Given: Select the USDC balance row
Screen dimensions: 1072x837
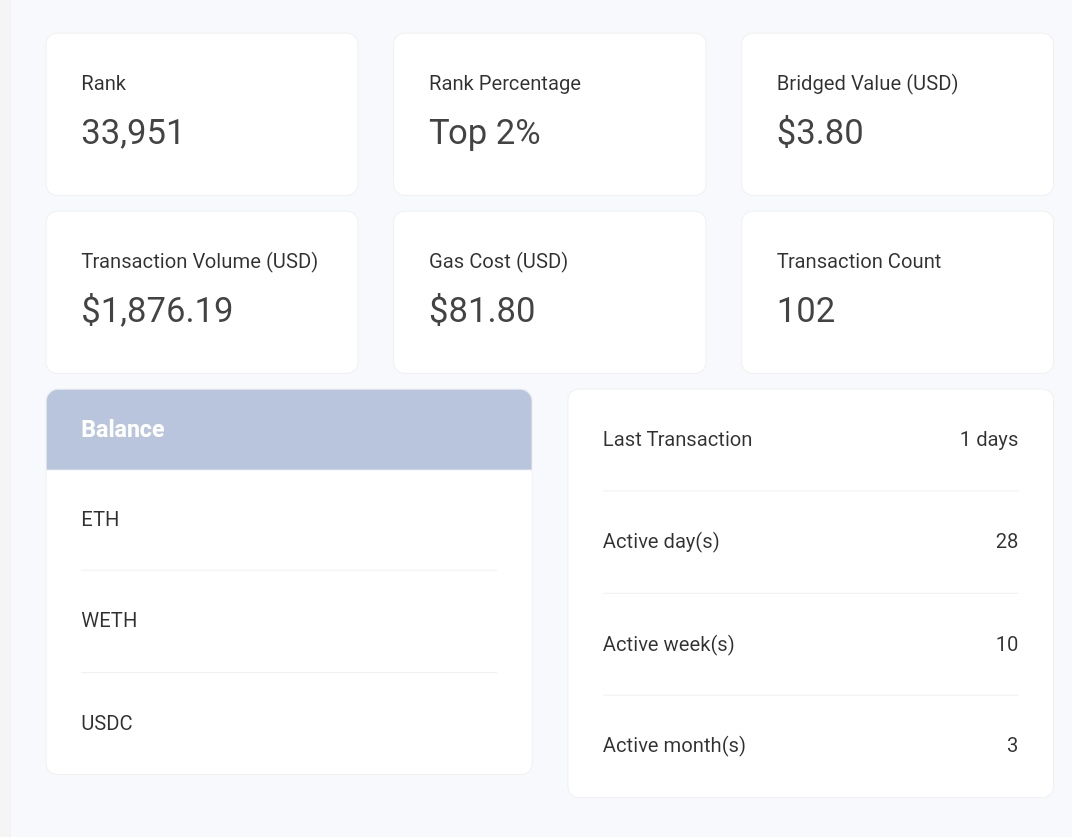Looking at the screenshot, I should pyautogui.click(x=289, y=723).
